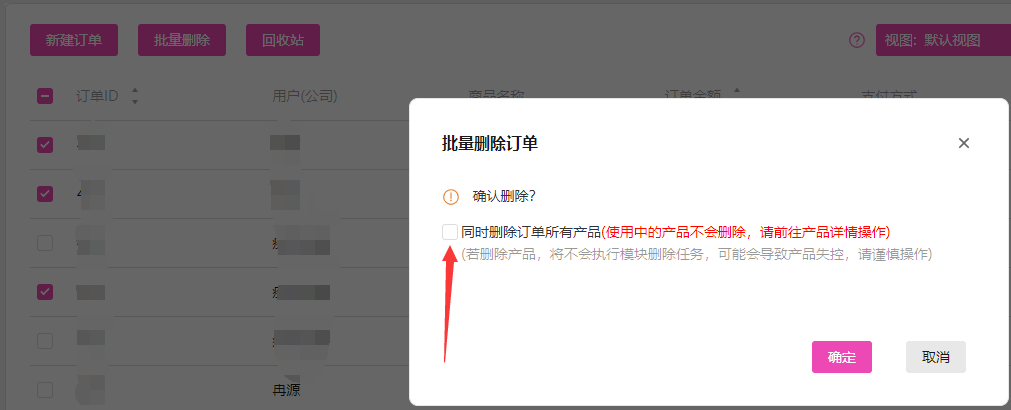
Task: Check the fifth order row checkbox
Action: (45, 341)
